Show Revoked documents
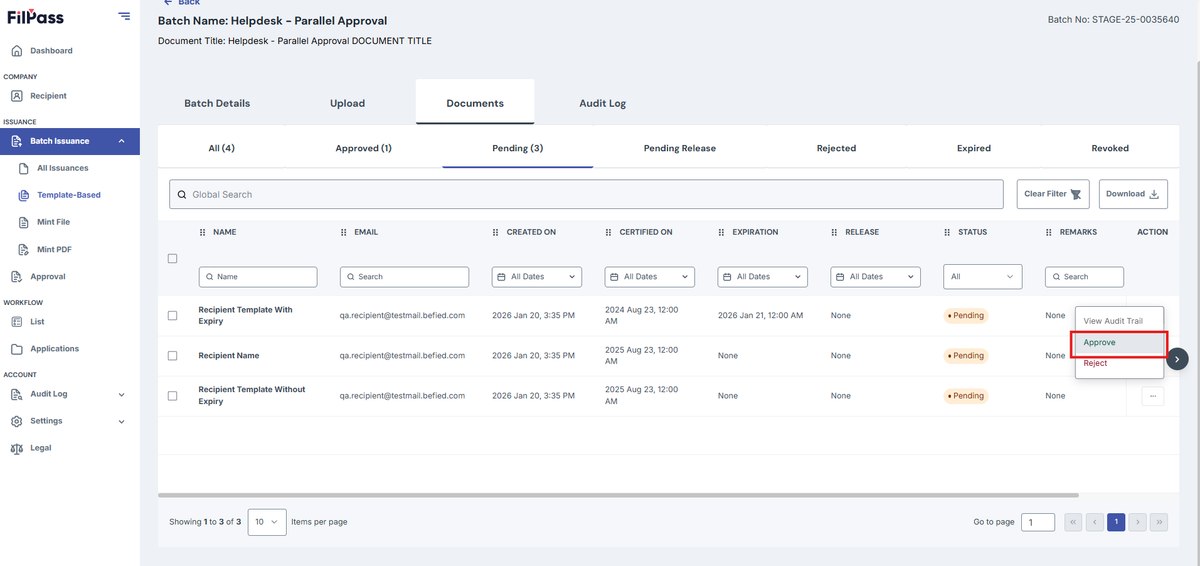 coord(1110,148)
